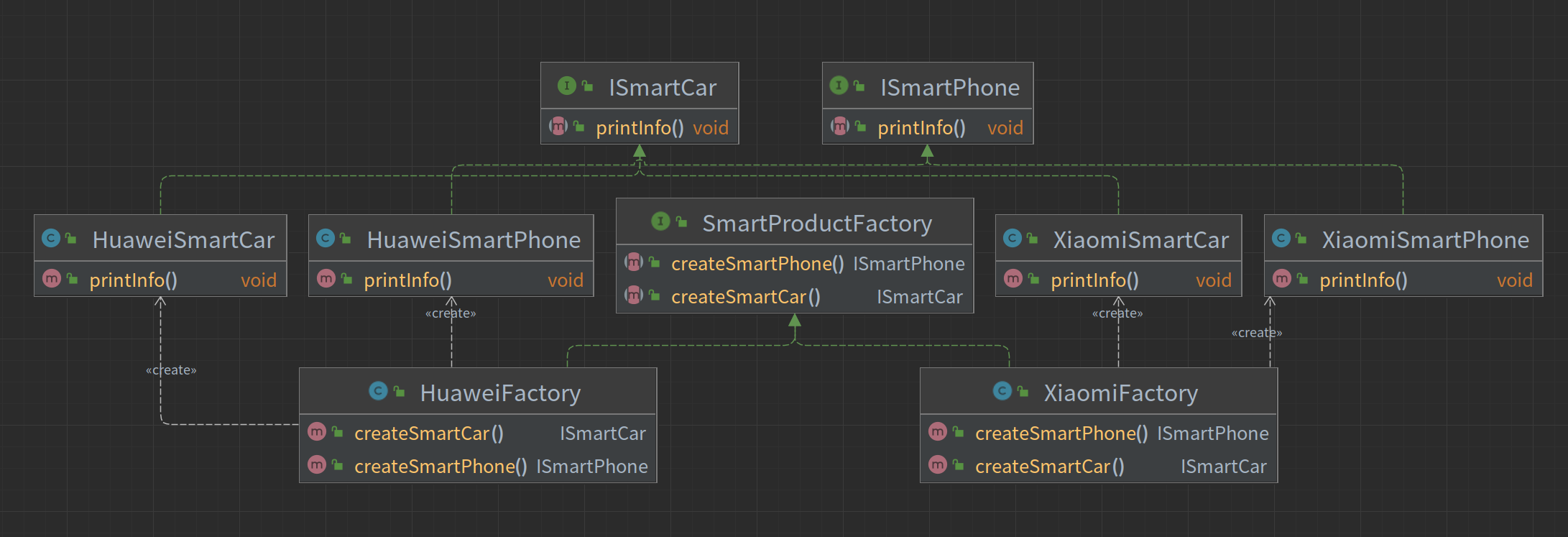Click the «create» label below XiaomiSmartPhone
This screenshot has height=537, width=1568.
coord(1257,333)
